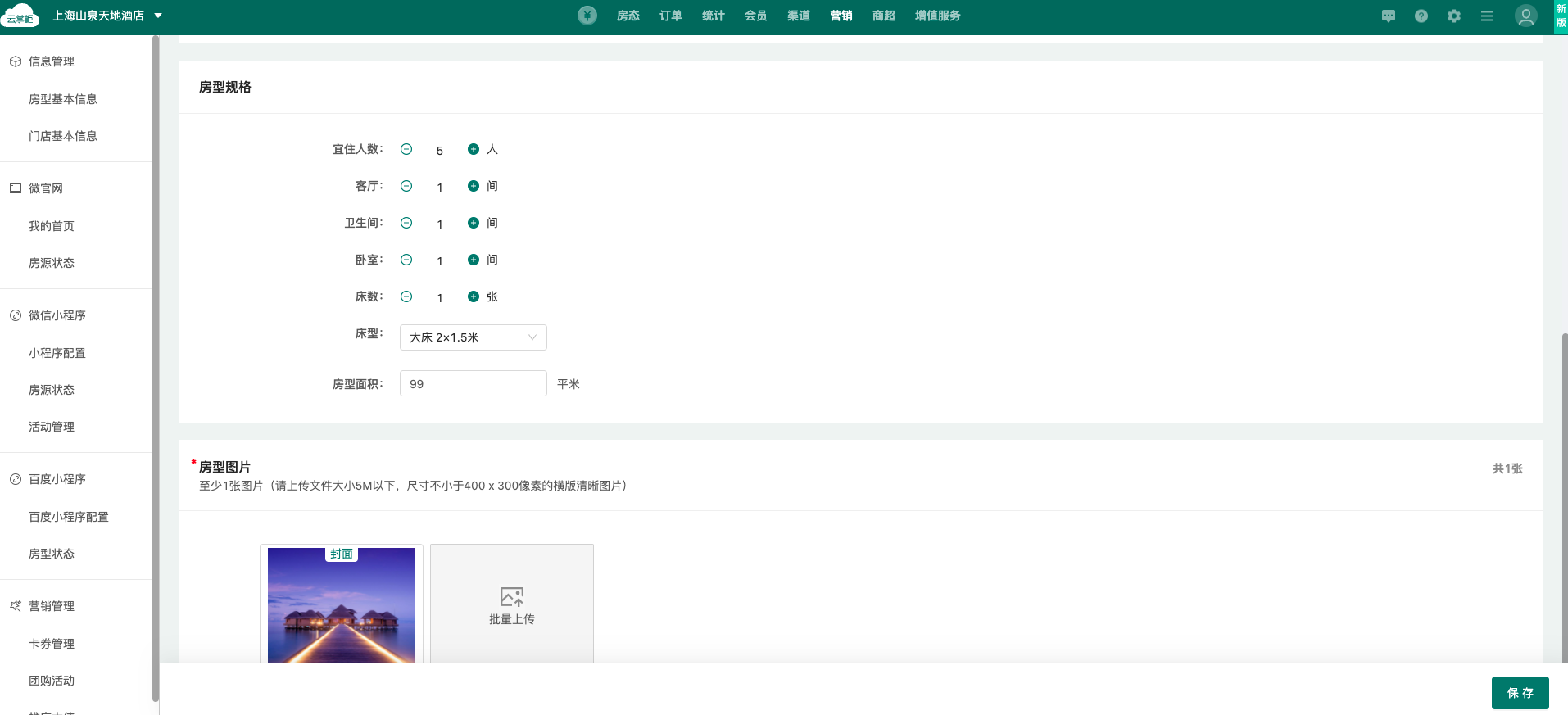Open 团购活动

[52, 681]
